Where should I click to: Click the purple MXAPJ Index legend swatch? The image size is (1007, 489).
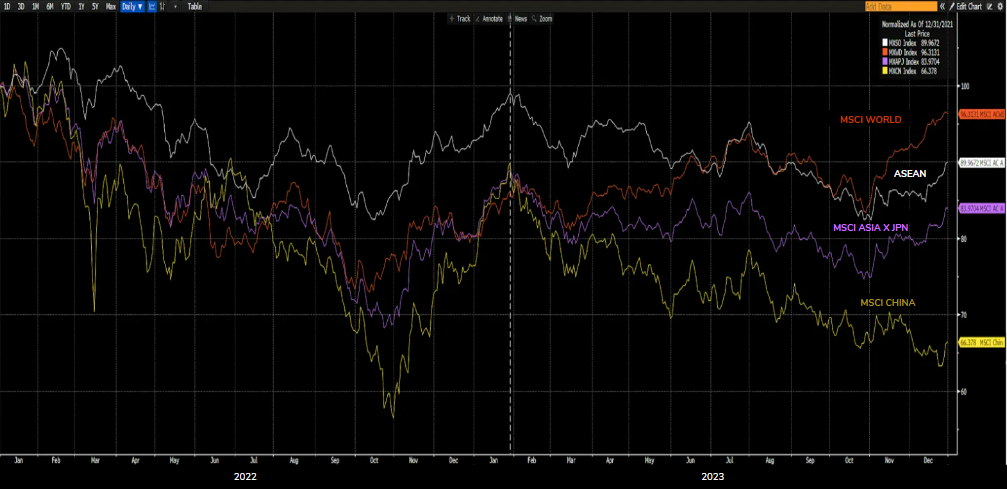885,61
